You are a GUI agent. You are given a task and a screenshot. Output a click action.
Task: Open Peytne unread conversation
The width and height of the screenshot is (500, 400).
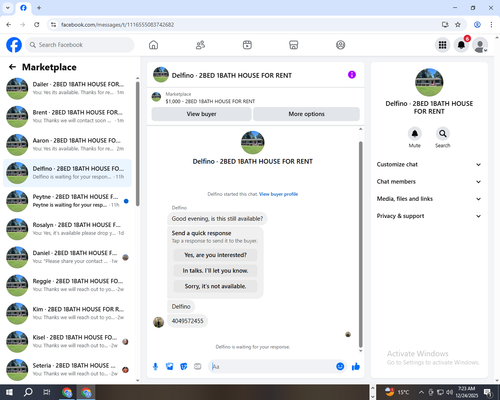point(67,201)
